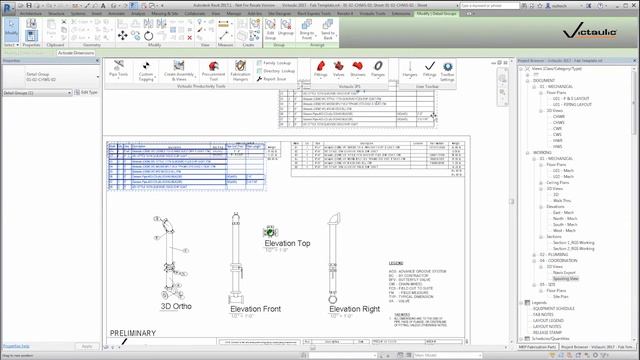Select the Navis Export view
Viewport: 640px width, 360px height.
click(564, 273)
